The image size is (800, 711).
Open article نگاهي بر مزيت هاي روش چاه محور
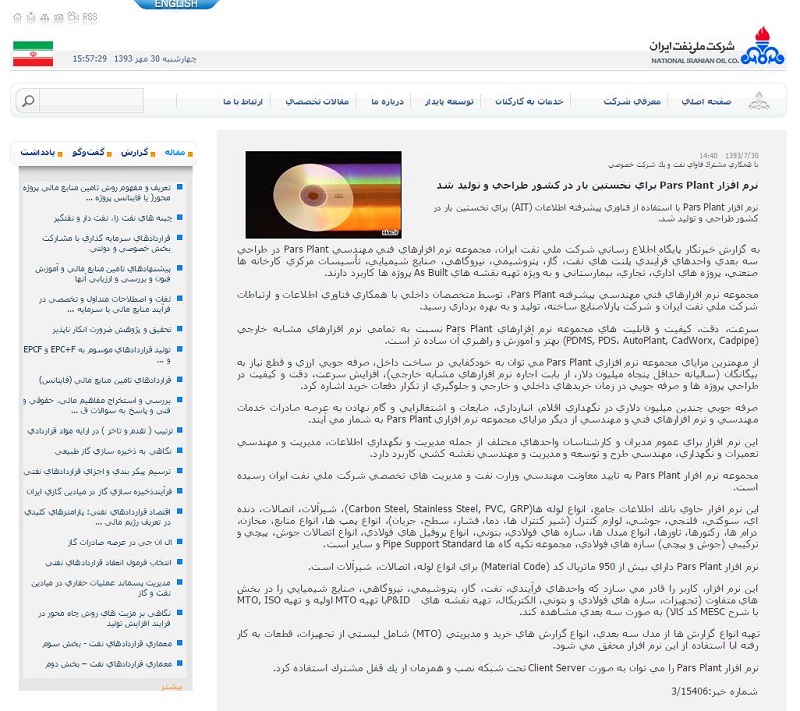(104, 618)
